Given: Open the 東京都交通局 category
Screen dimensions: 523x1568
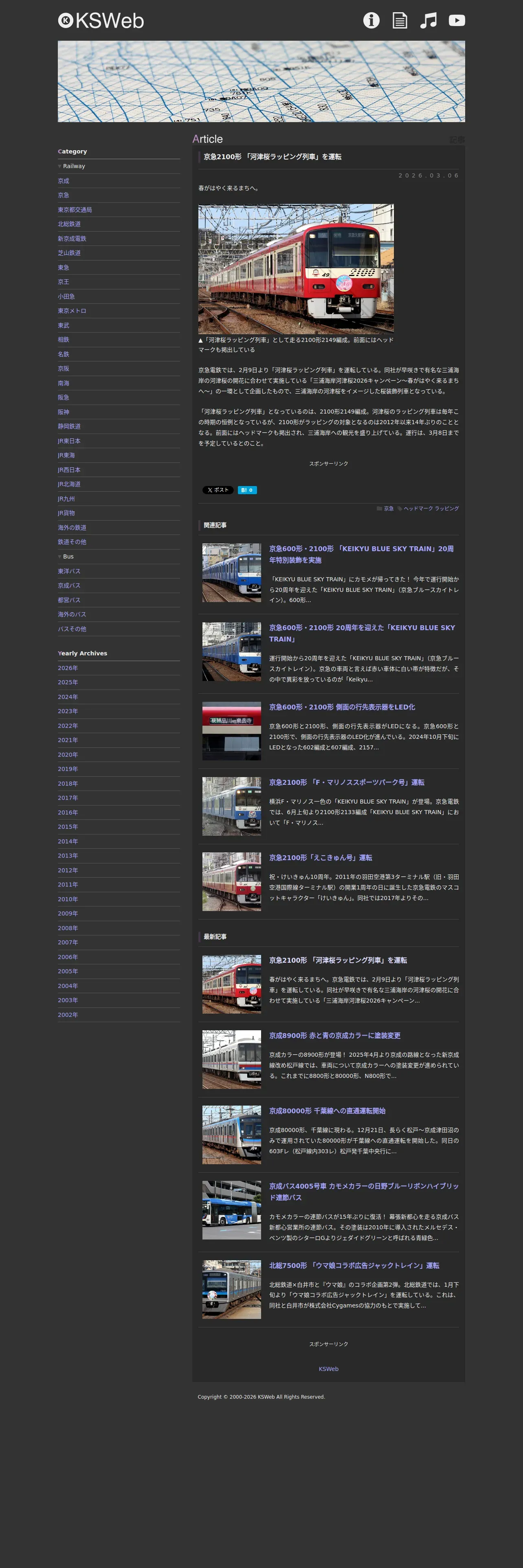Looking at the screenshot, I should pos(75,210).
